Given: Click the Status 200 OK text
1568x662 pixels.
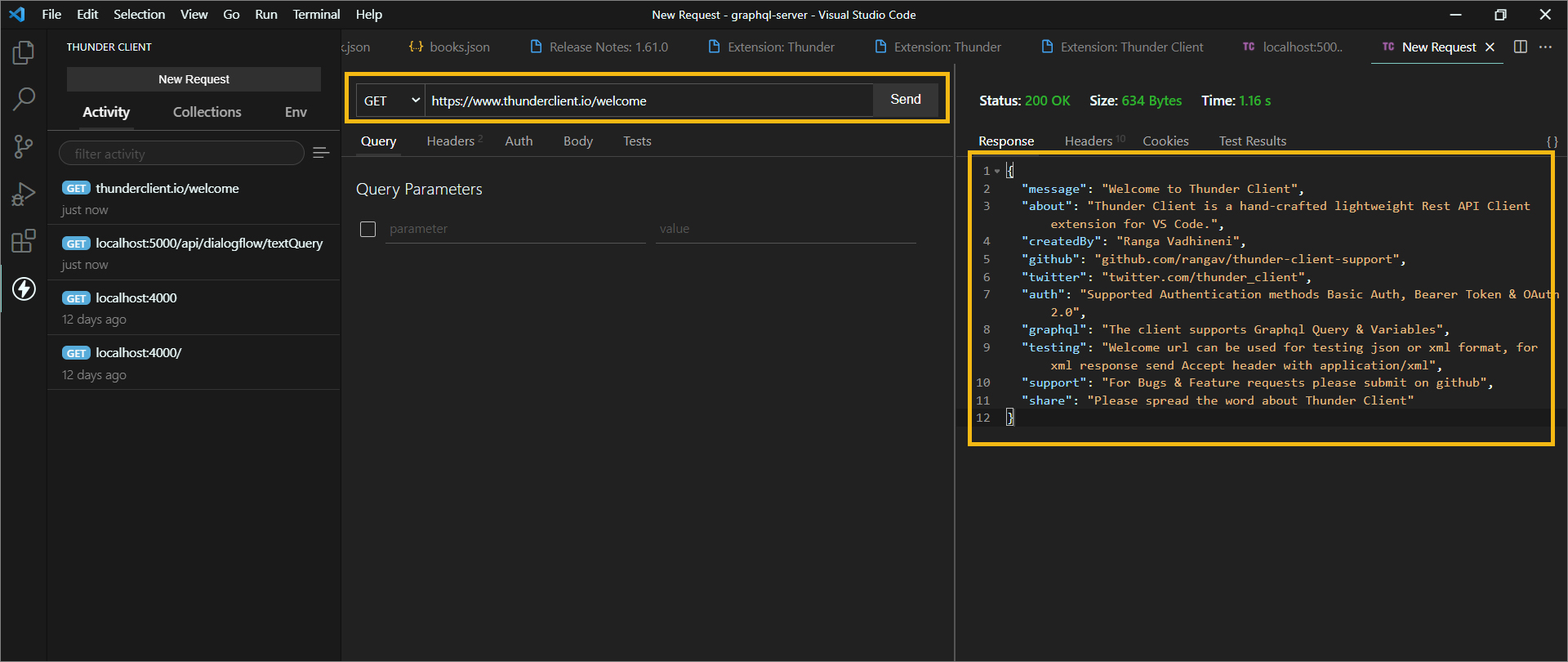Looking at the screenshot, I should click(1024, 101).
